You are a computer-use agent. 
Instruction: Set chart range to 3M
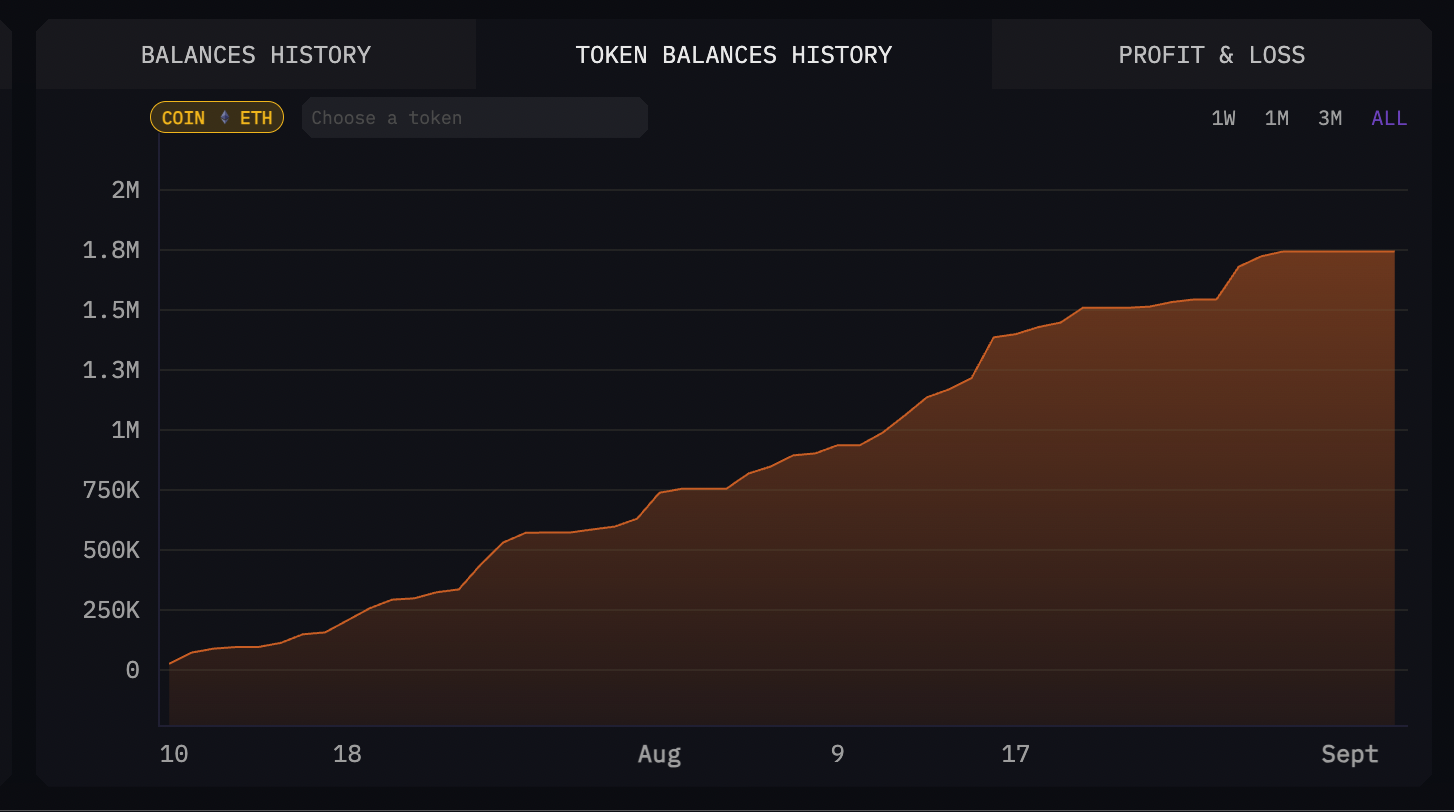[1329, 117]
